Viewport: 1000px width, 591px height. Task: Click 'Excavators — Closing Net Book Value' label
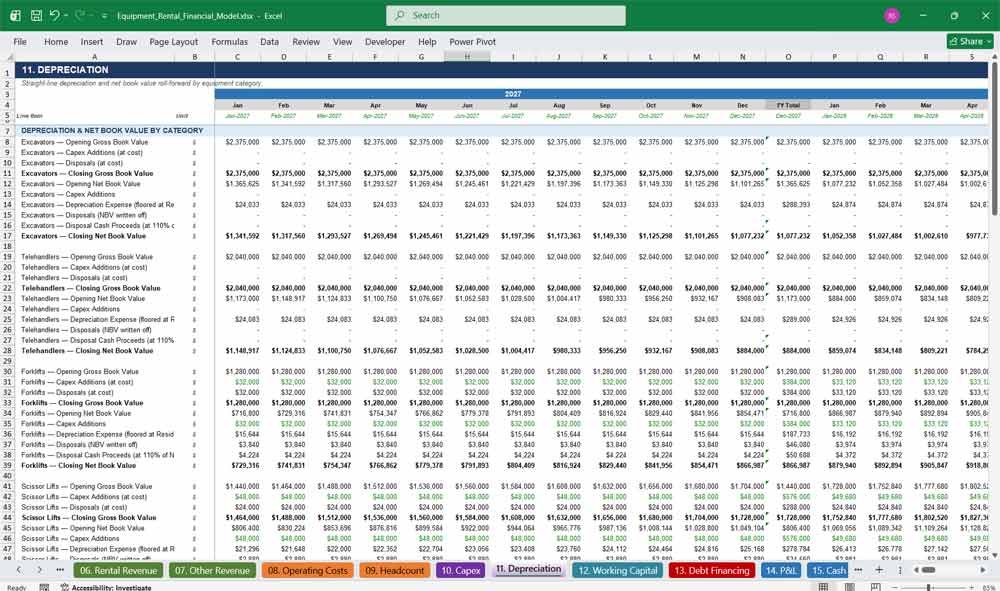coord(84,236)
